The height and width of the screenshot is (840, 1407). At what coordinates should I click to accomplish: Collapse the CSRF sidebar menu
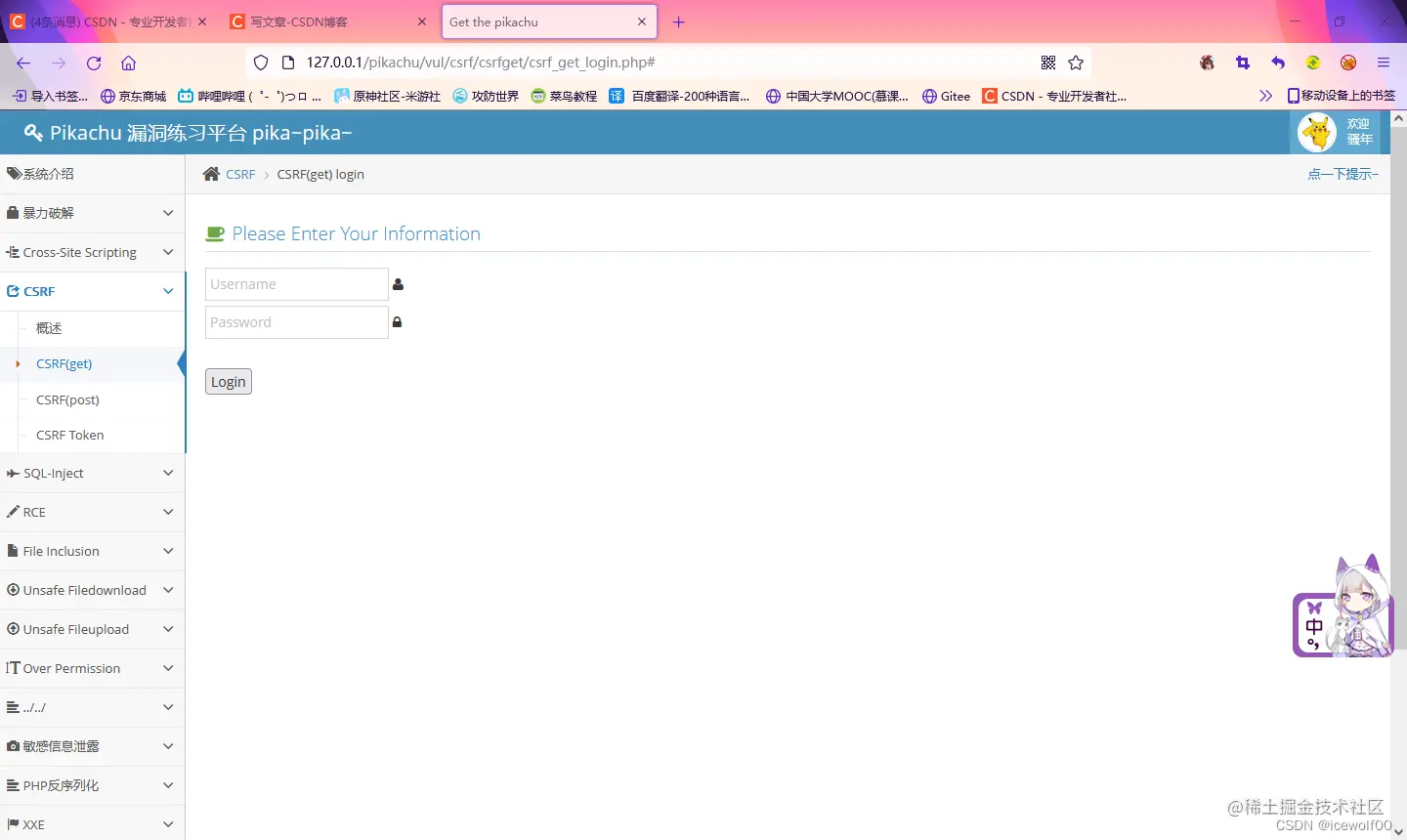point(92,291)
